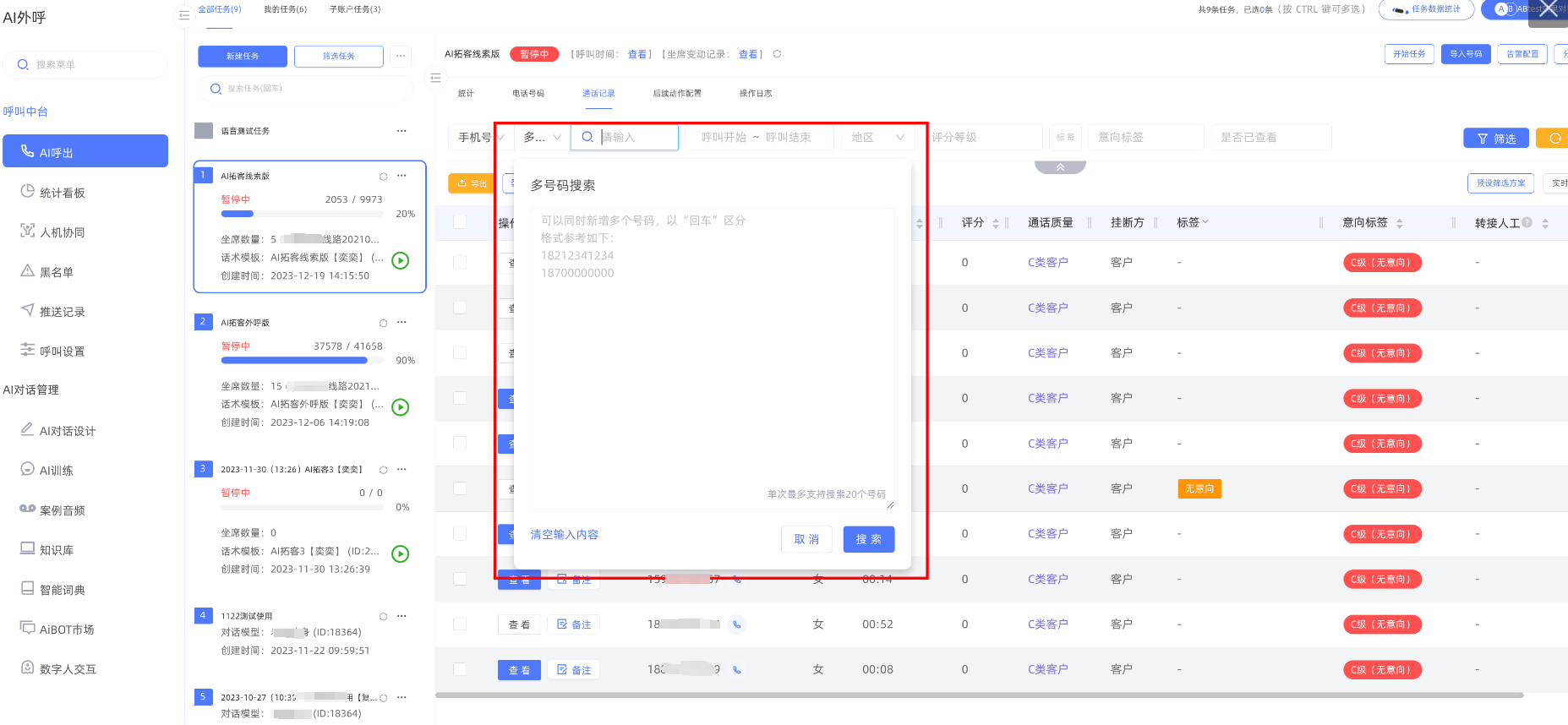Viewport: 1568px width, 725px height.
Task: Toggle the sidebar menu collapse icon
Action: click(184, 15)
